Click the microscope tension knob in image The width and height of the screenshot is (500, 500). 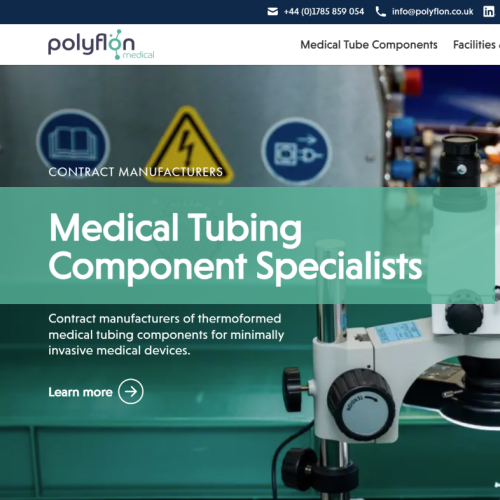point(362,405)
